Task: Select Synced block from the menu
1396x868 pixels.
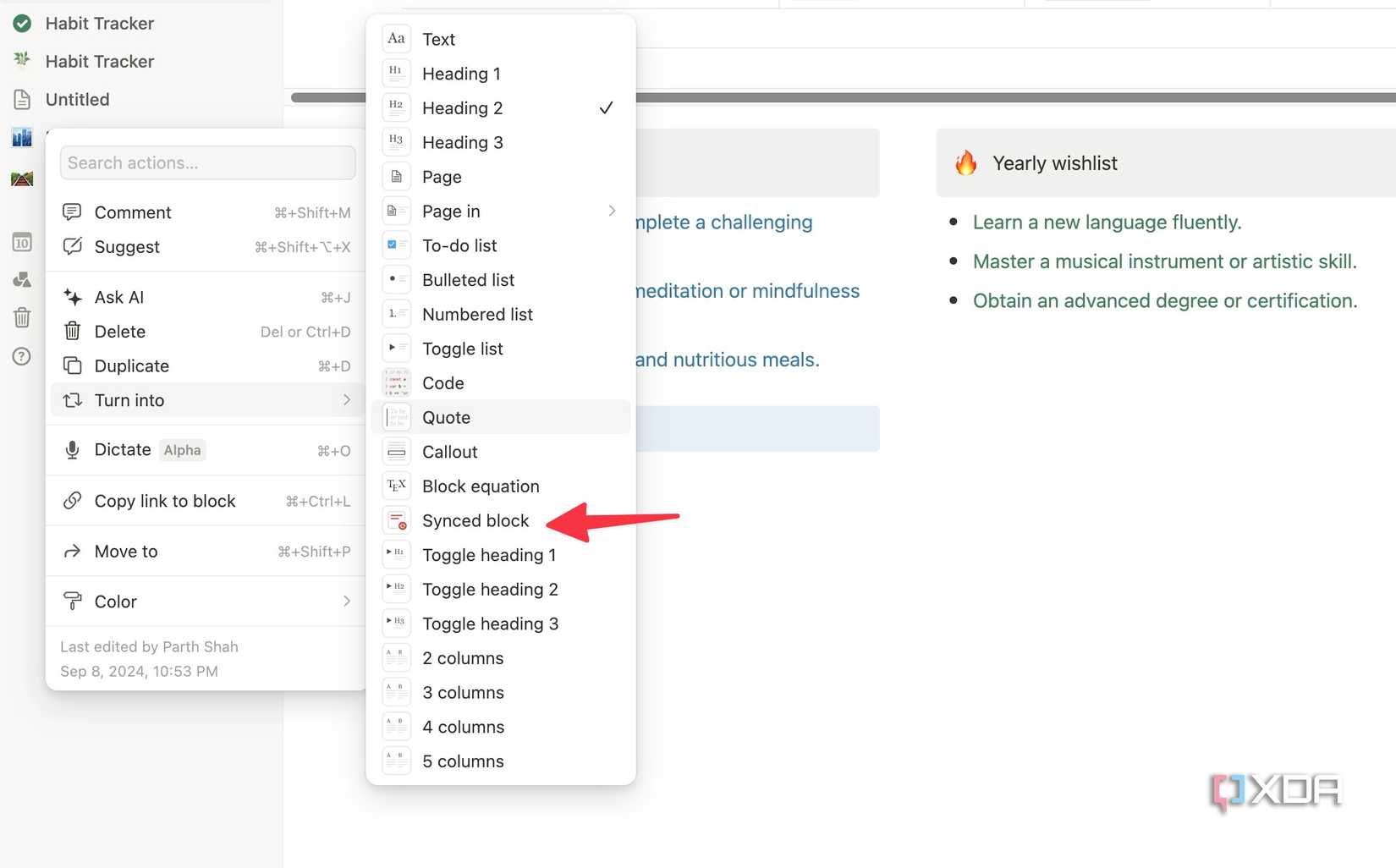Action: coord(475,520)
